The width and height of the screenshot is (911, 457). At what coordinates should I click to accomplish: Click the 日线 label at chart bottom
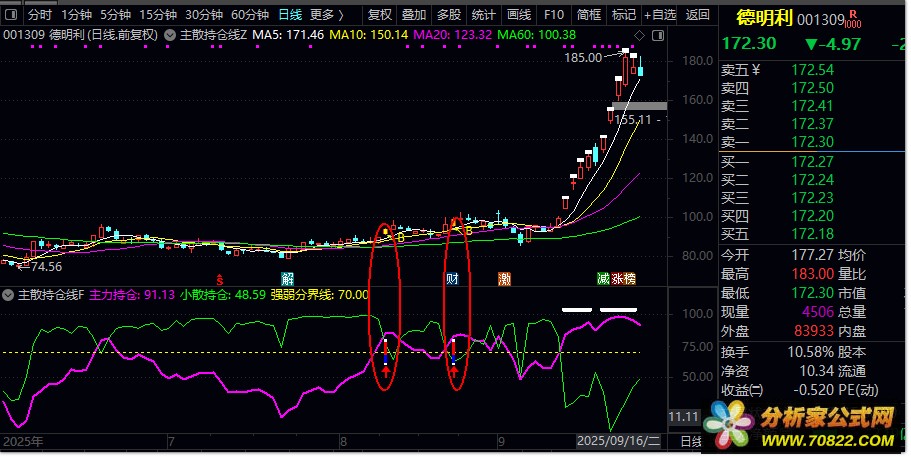[x=691, y=441]
